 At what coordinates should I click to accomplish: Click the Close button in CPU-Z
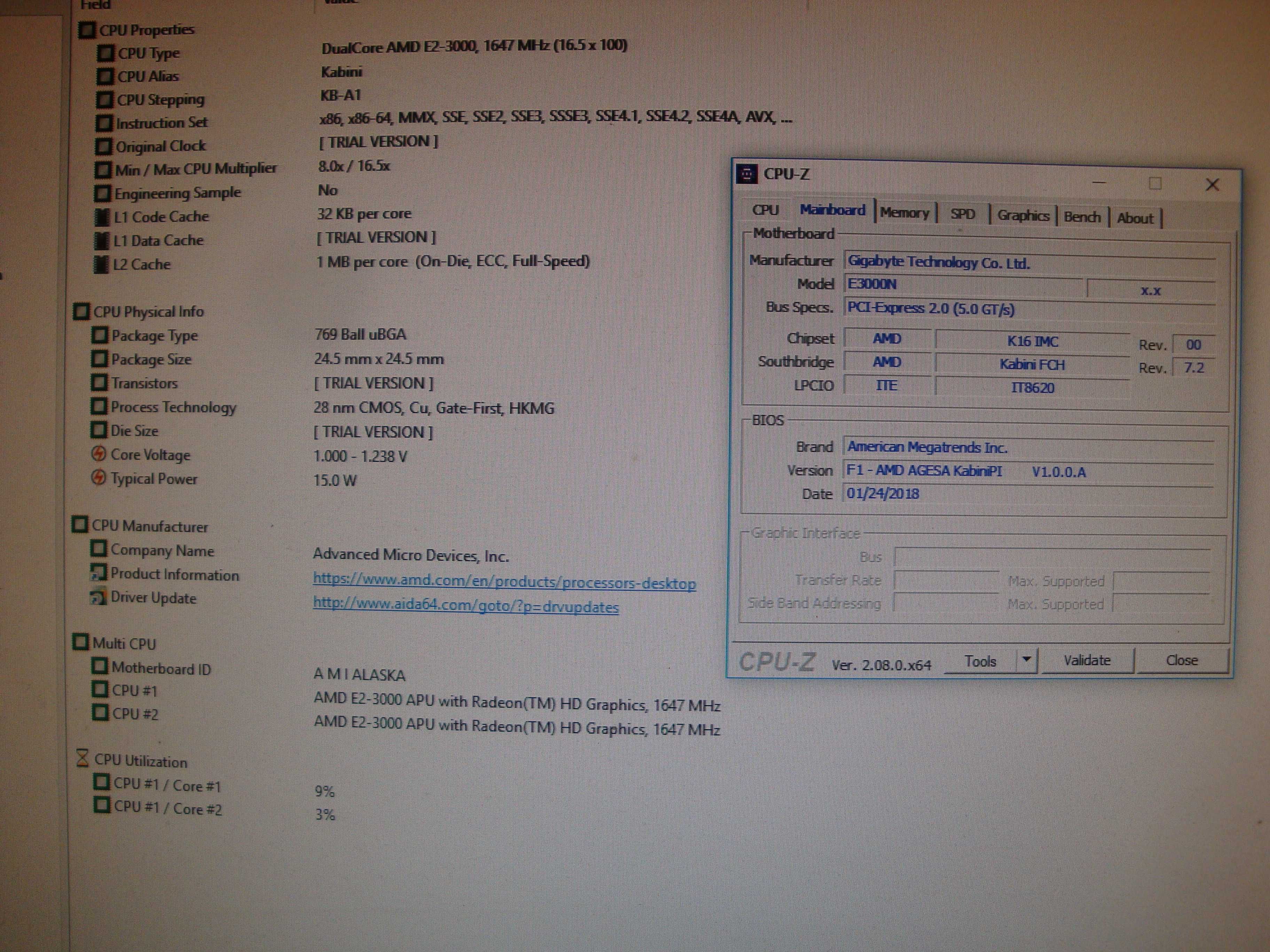(x=1182, y=660)
